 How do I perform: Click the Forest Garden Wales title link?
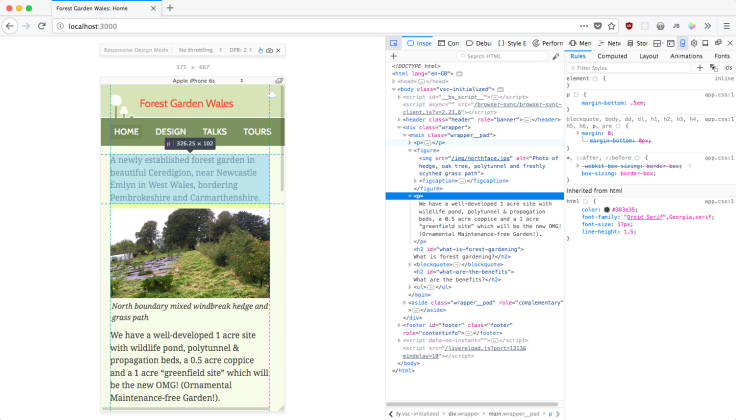point(186,104)
